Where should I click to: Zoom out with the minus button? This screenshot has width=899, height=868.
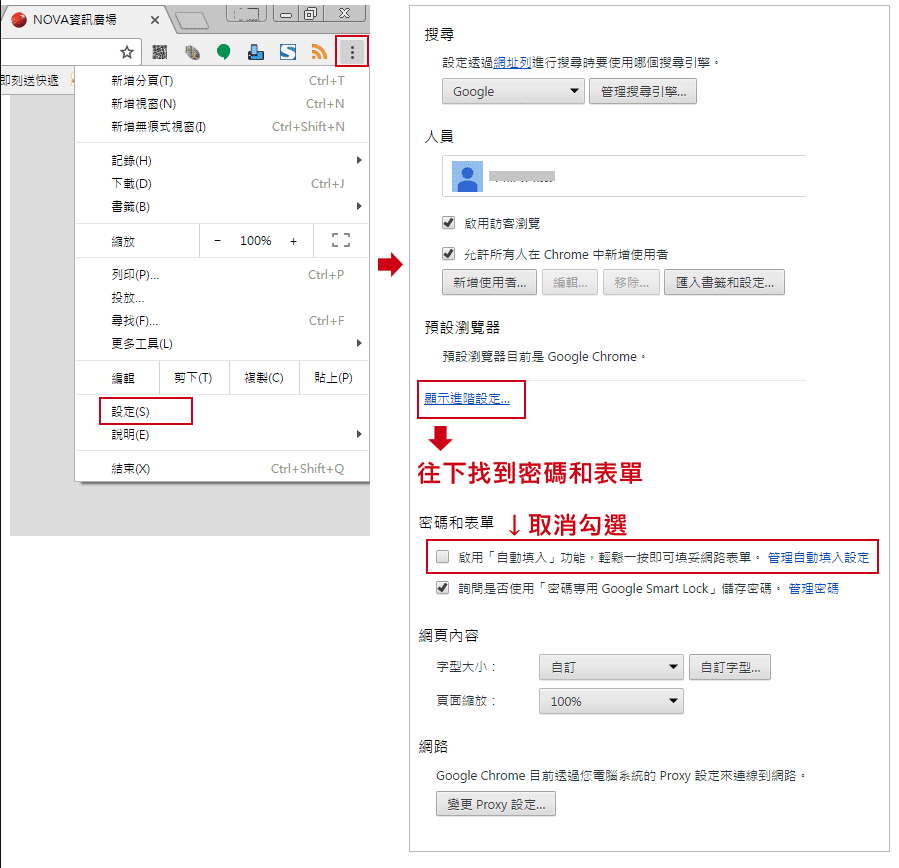click(x=217, y=241)
